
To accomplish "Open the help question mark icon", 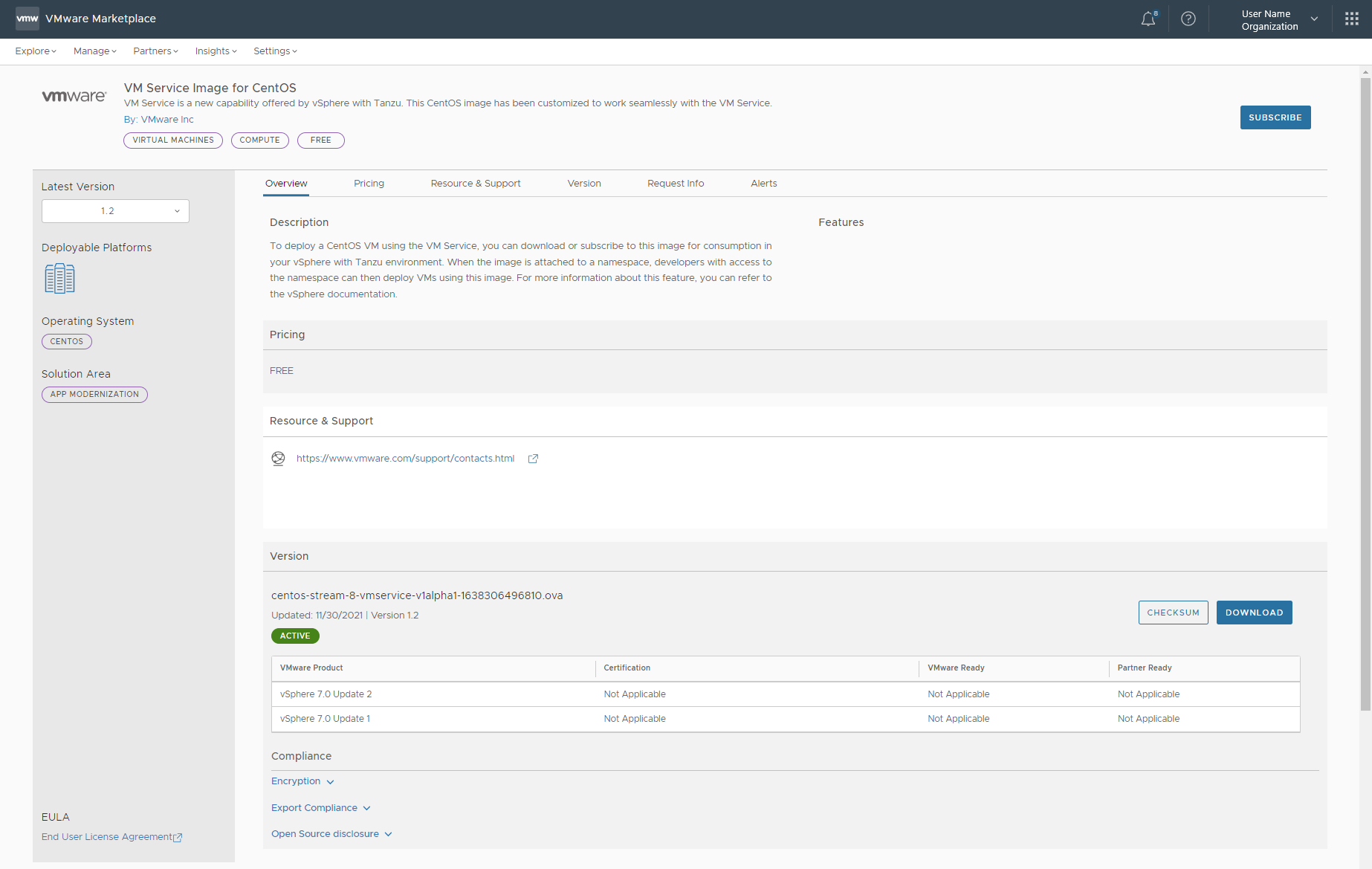I will 1188,19.
